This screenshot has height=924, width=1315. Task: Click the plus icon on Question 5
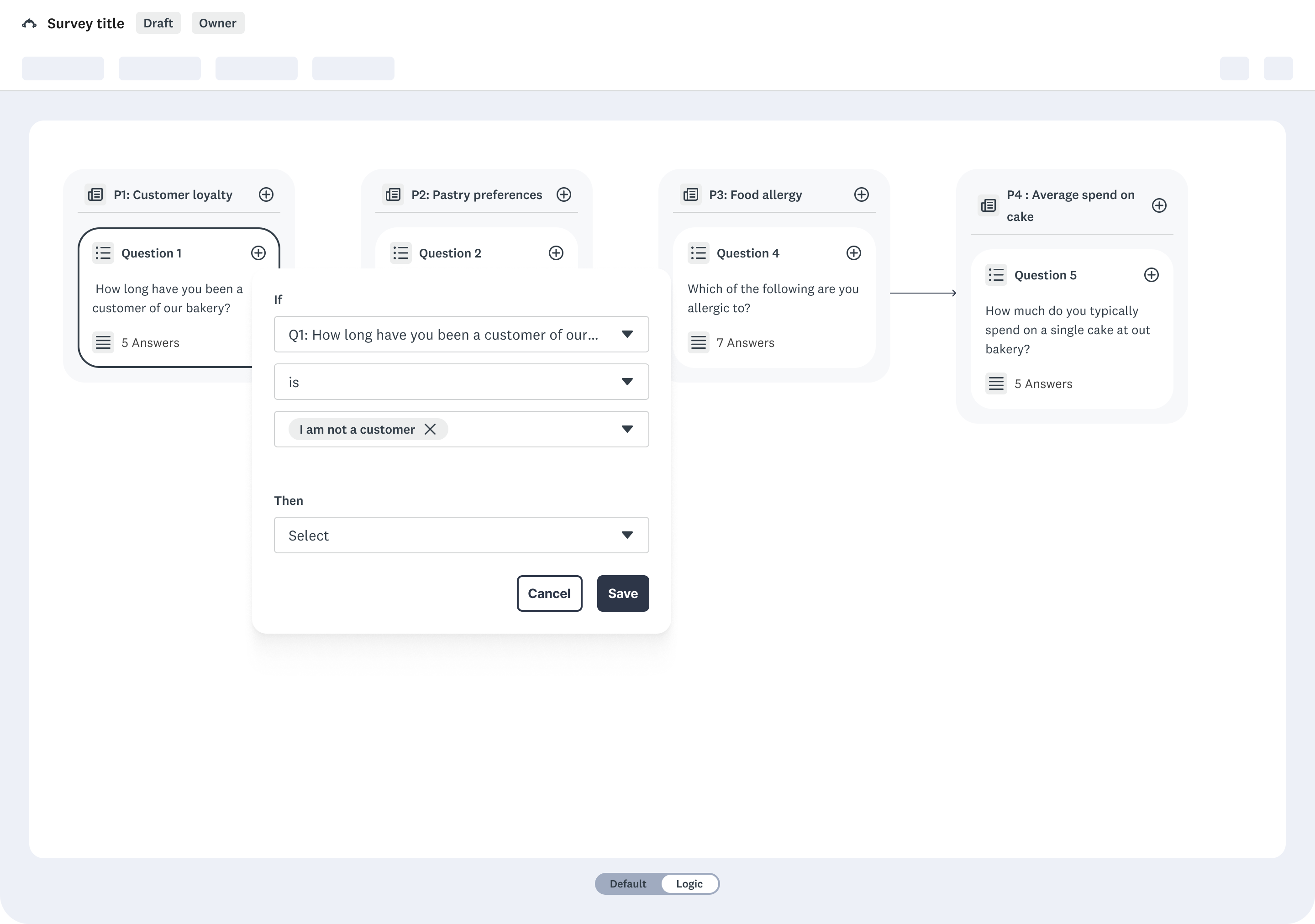pos(1151,275)
